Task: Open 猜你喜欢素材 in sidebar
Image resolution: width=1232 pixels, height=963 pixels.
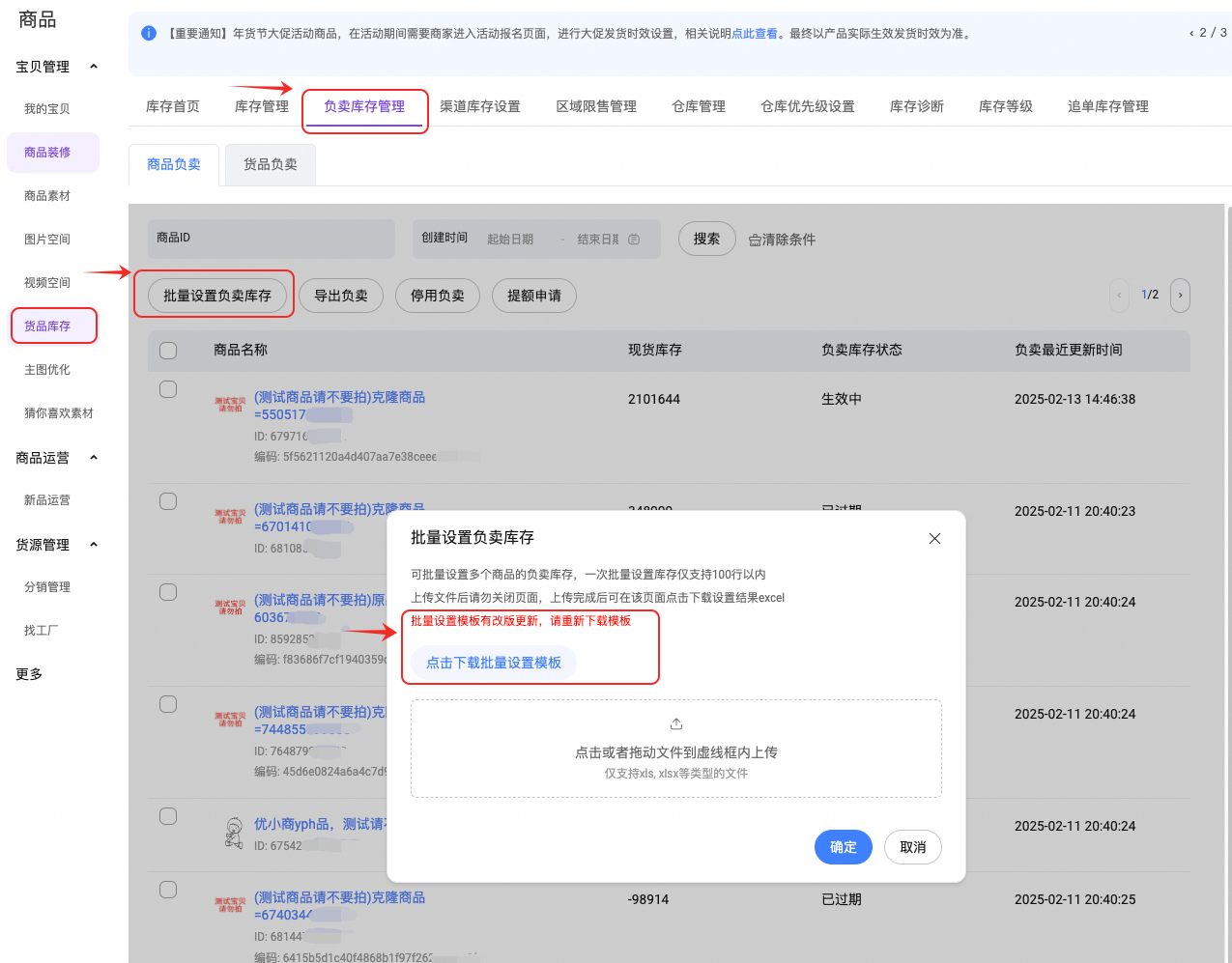Action: (x=59, y=413)
